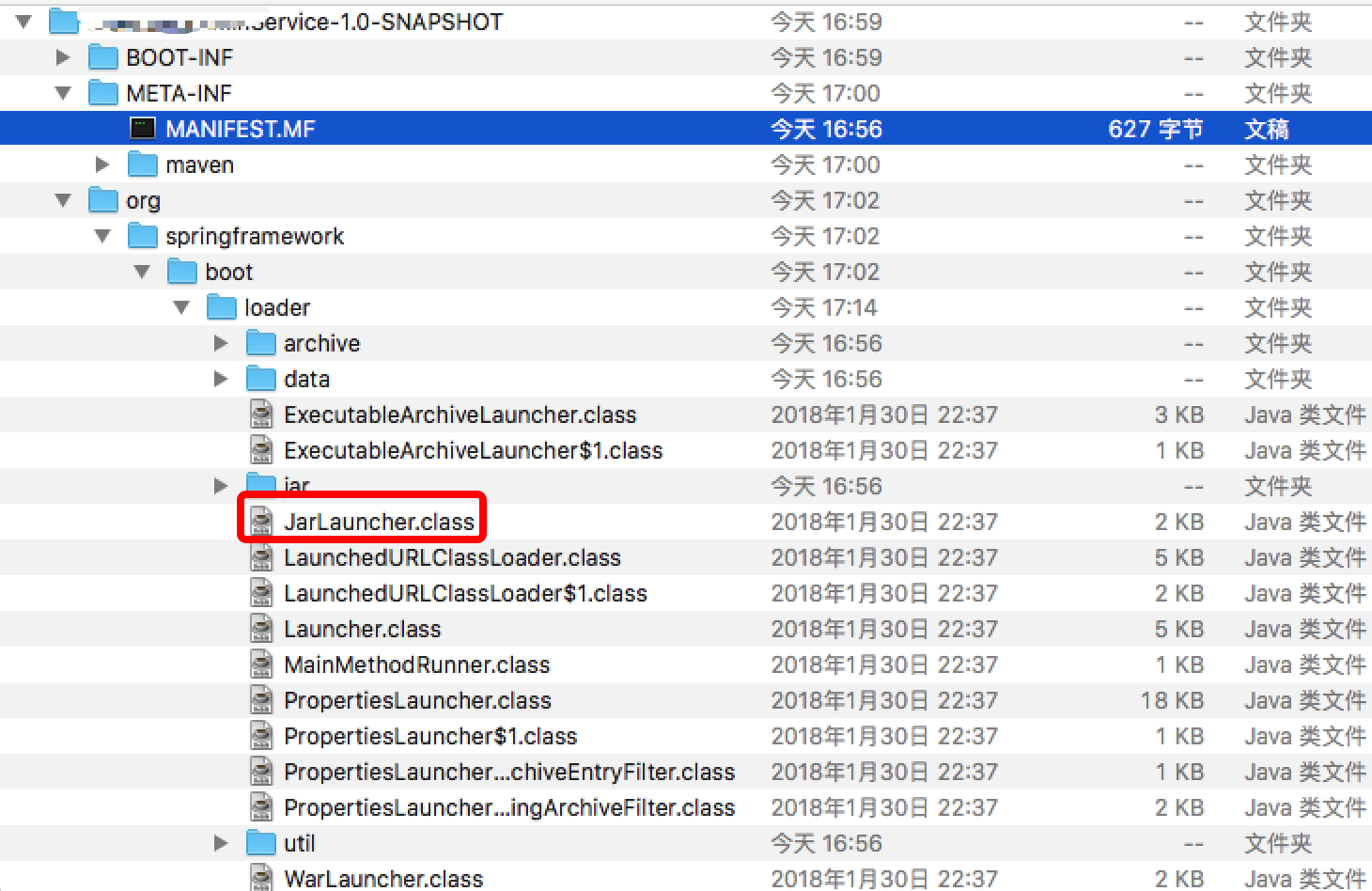The width and height of the screenshot is (1372, 891).
Task: Click the 今天 17:14 date of loader
Action: (x=824, y=307)
